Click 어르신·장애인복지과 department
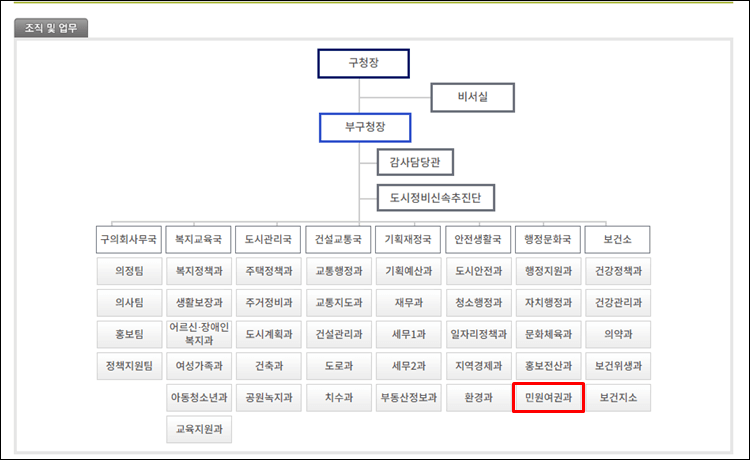Viewport: 750px width, 460px height. point(199,334)
